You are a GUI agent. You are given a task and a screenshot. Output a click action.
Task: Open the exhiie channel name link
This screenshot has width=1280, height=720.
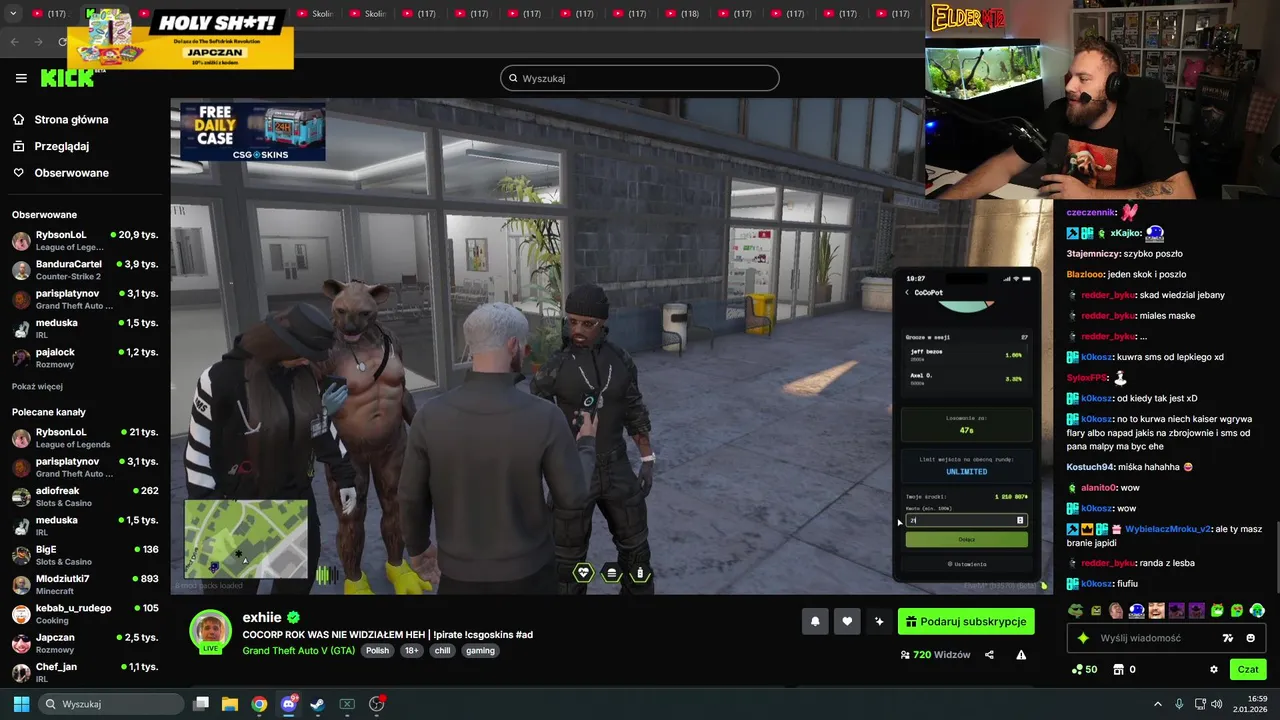point(262,617)
